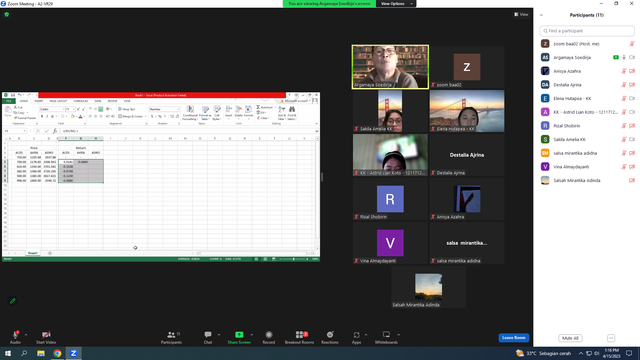This screenshot has width=640, height=360.
Task: Click the green annotate pencil icon
Action: click(x=13, y=301)
